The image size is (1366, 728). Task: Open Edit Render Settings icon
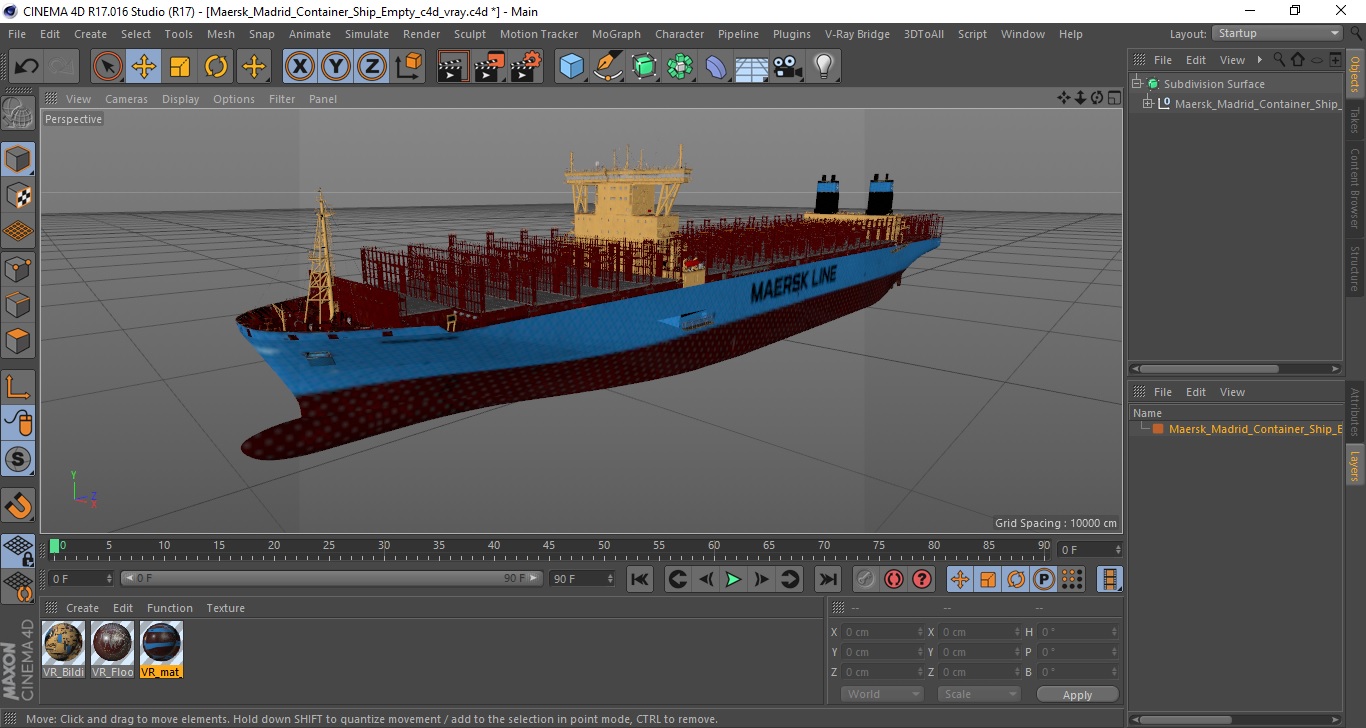click(526, 67)
